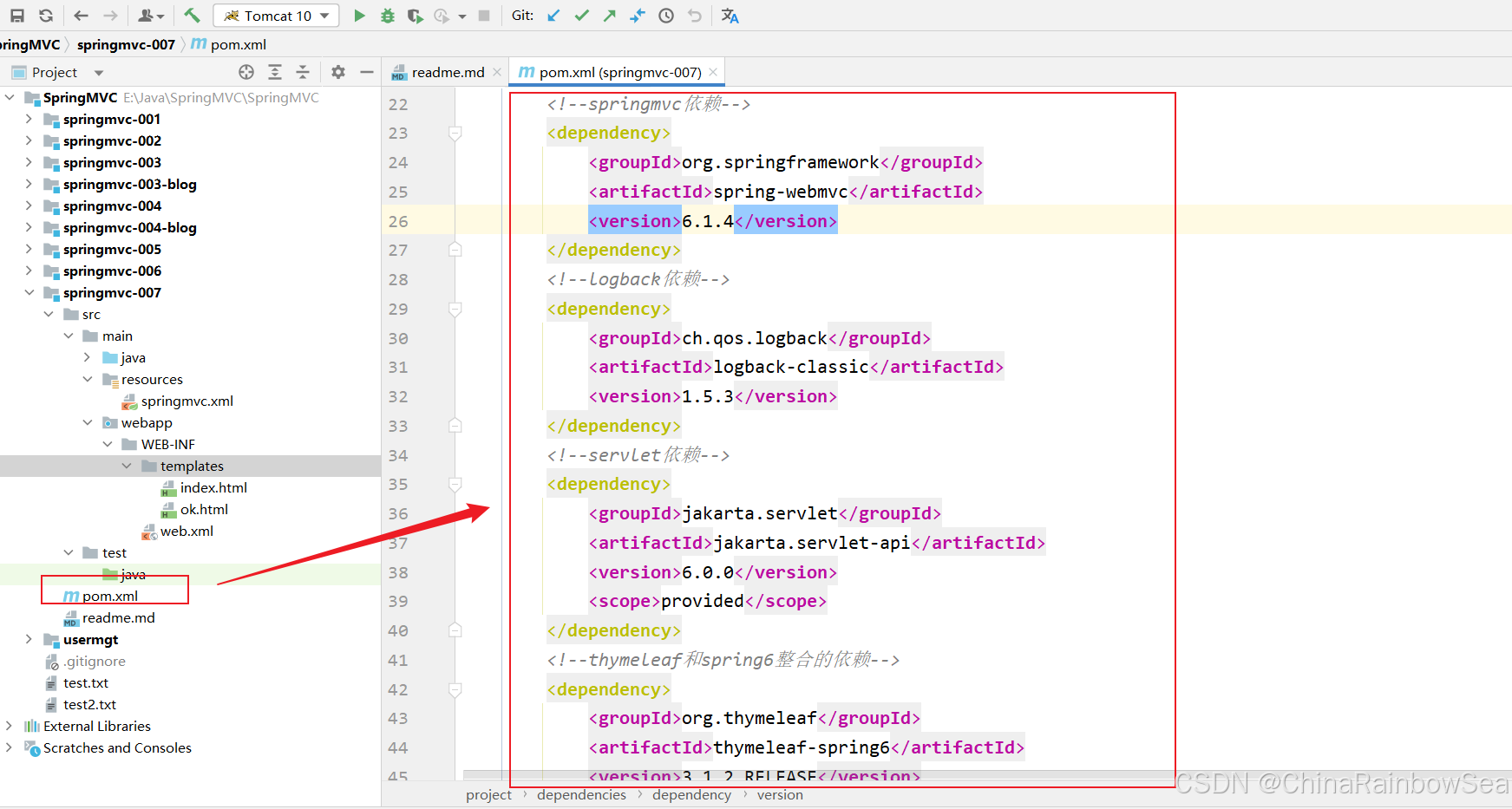Expand the java folder under main

[88, 357]
